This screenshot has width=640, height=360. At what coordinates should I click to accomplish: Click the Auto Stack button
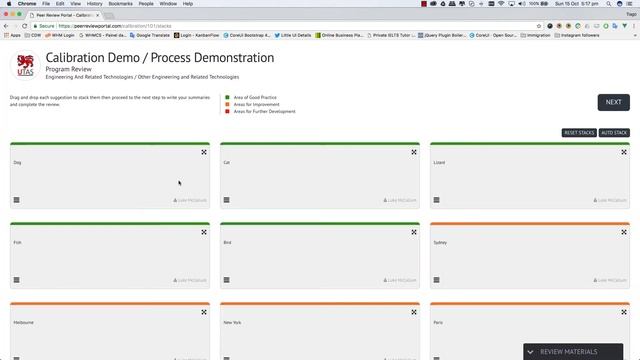pyautogui.click(x=614, y=133)
